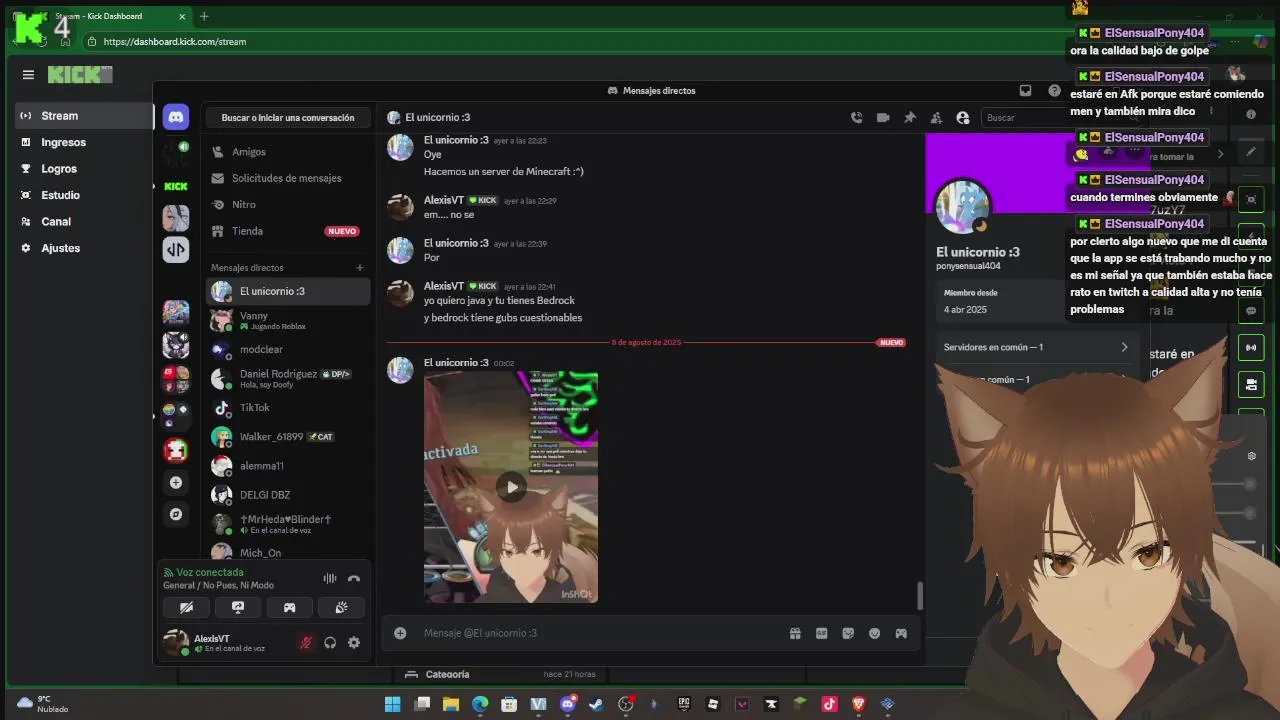Open the GIF picker

coord(822,633)
